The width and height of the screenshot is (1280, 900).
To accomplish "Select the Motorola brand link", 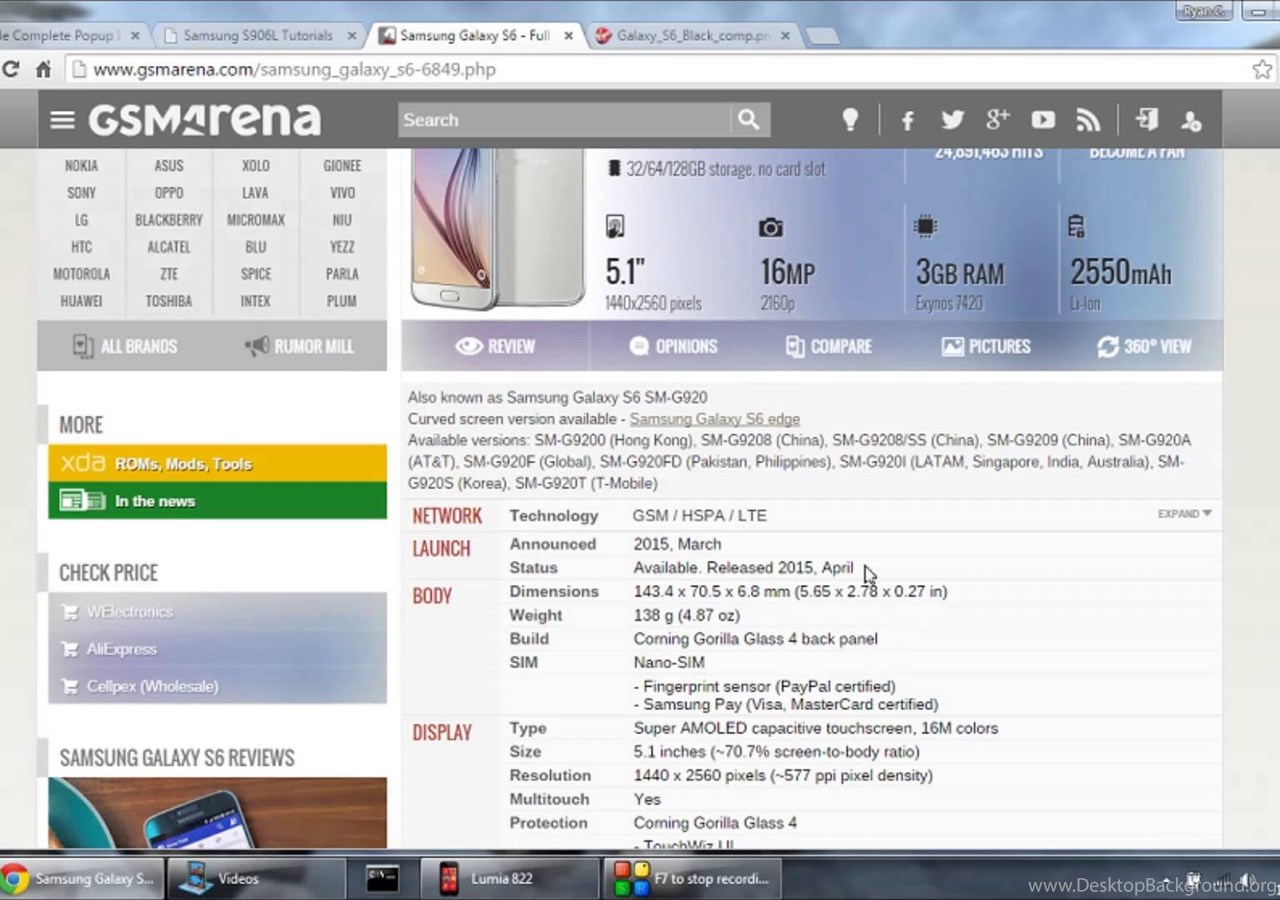I will [82, 274].
